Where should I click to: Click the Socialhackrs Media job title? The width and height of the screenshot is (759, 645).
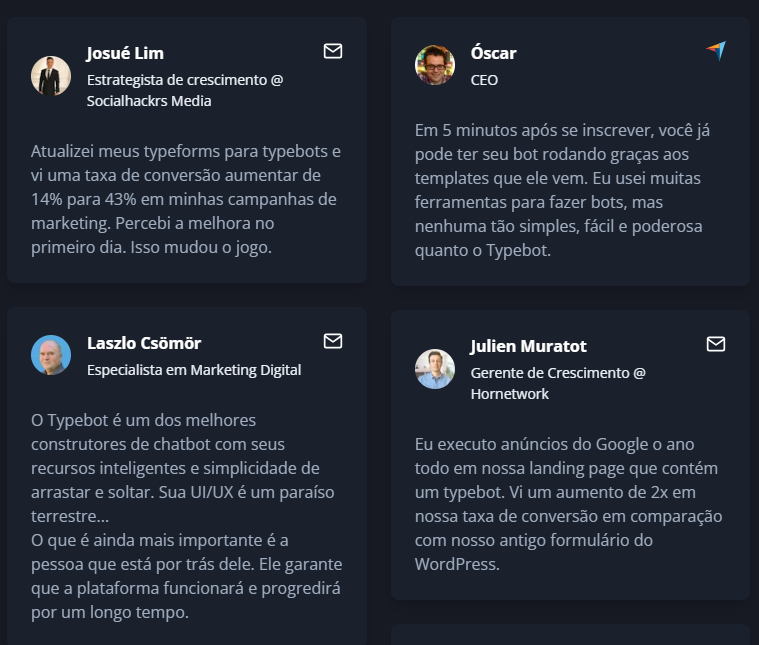pos(185,91)
